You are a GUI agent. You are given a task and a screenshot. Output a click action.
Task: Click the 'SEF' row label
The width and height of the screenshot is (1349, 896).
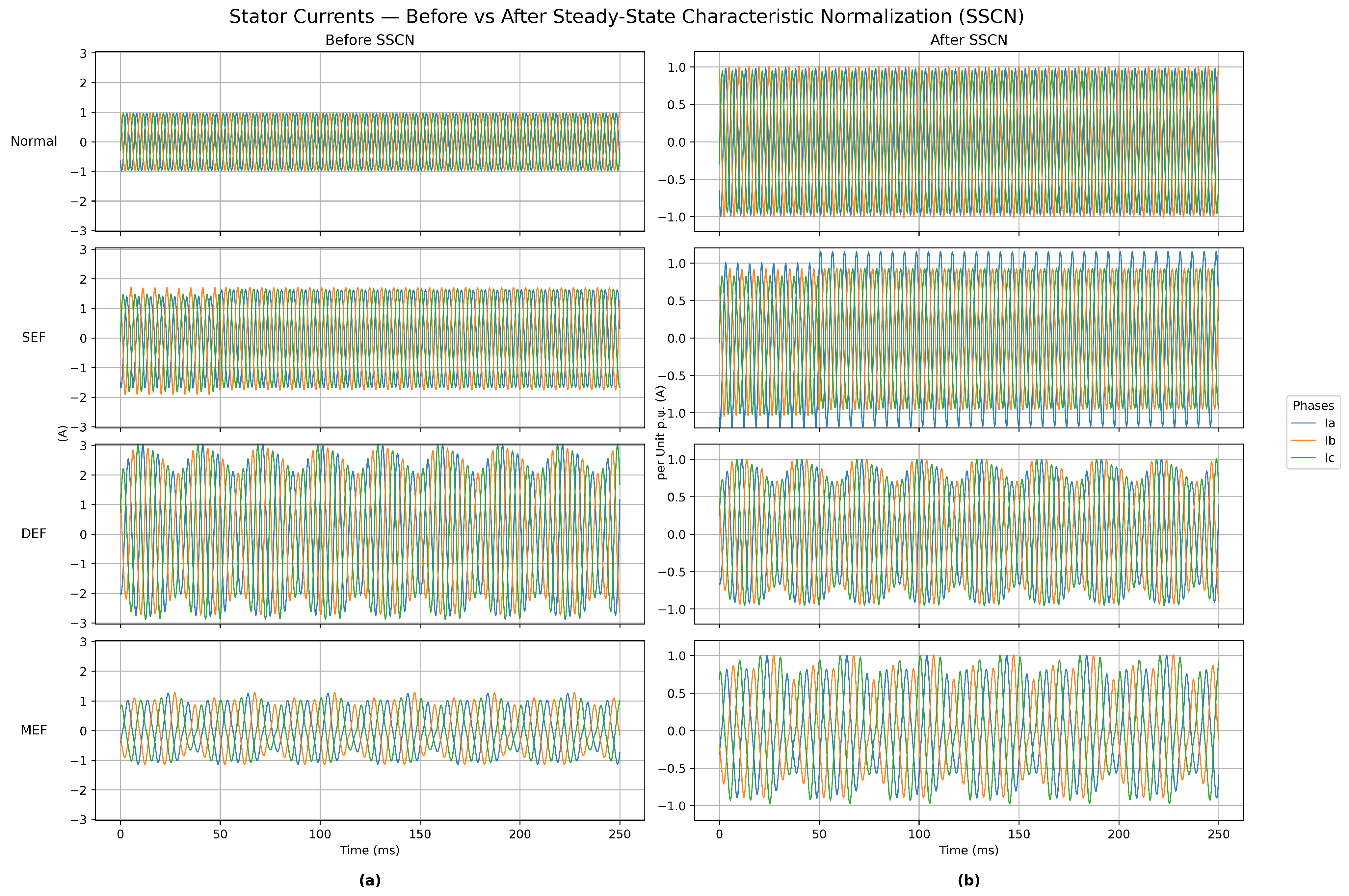click(34, 338)
